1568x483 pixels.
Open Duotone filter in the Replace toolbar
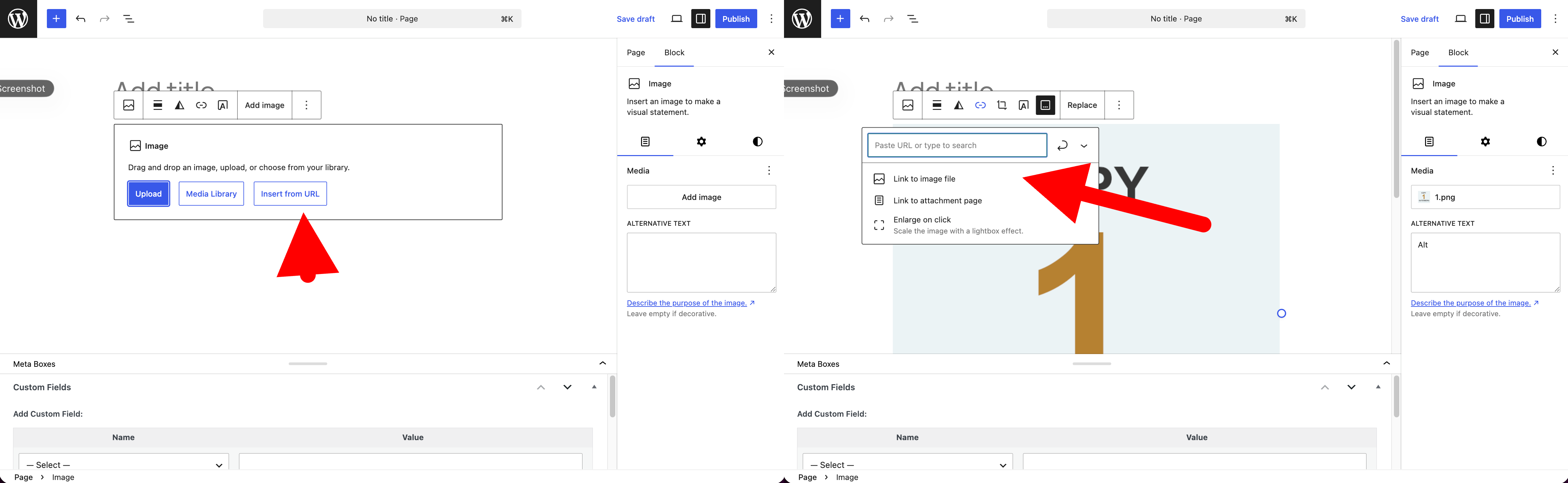(959, 106)
